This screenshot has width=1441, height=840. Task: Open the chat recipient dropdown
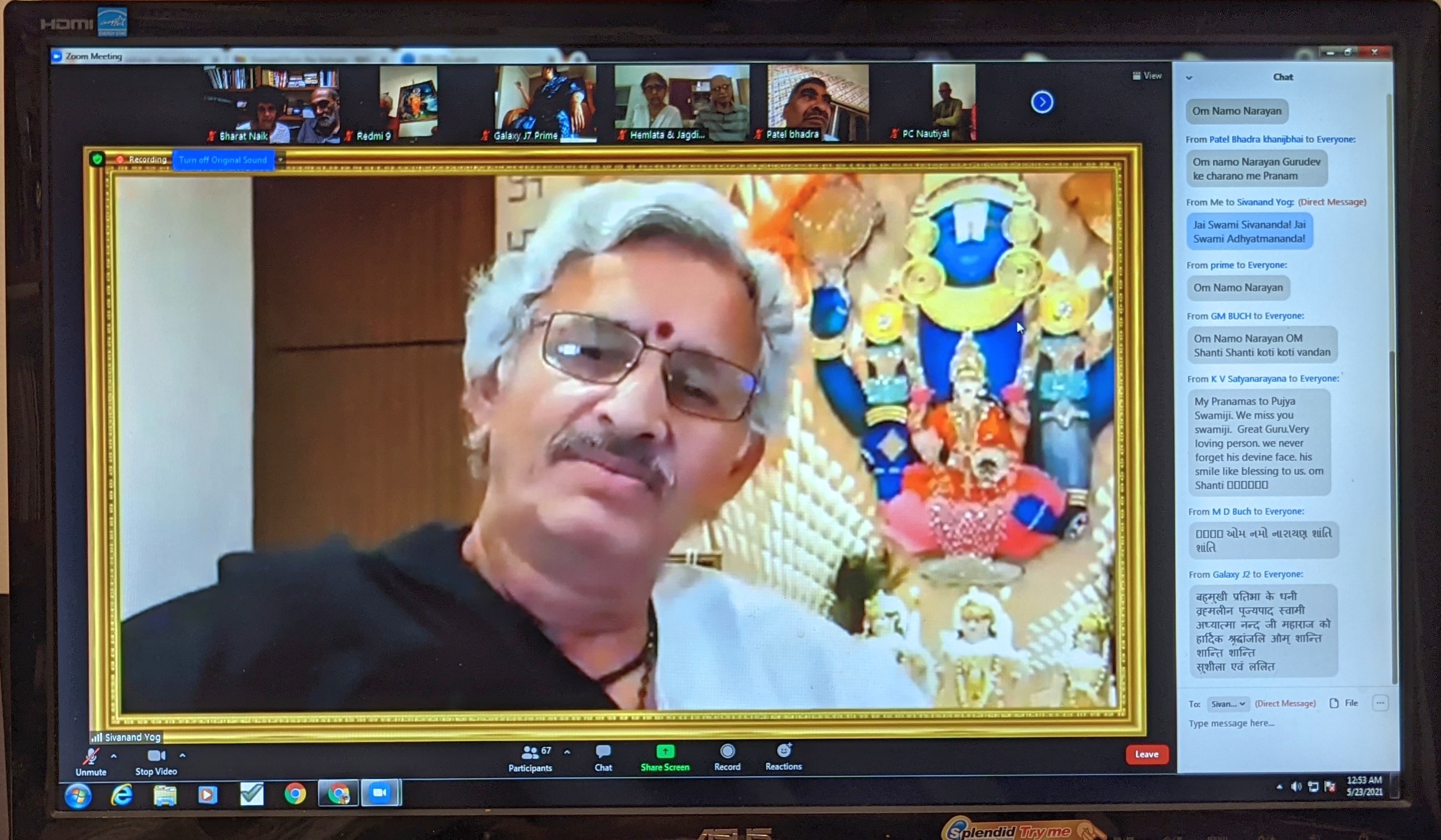tap(1228, 704)
